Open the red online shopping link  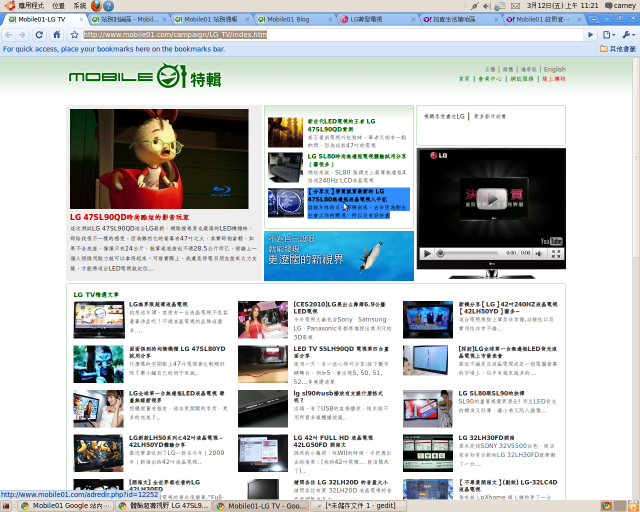[x=553, y=79]
